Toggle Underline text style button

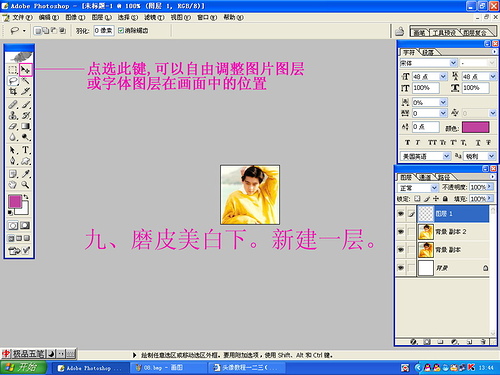pos(478,142)
